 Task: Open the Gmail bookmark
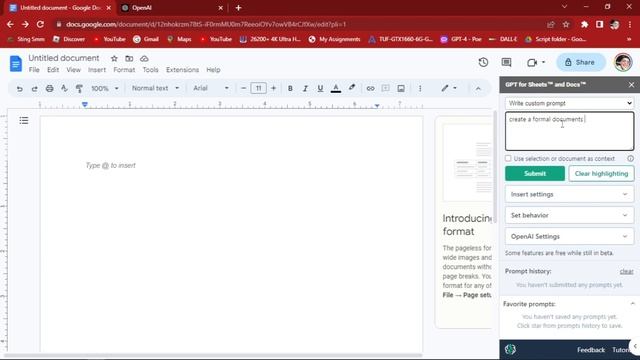[146, 39]
